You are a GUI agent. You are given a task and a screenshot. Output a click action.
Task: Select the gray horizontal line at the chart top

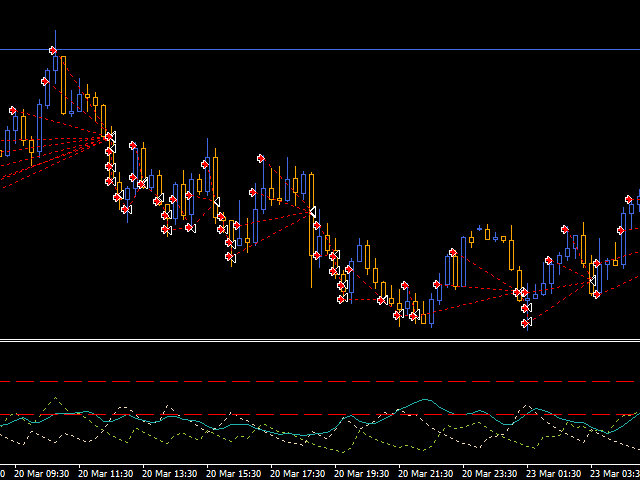[x=320, y=49]
